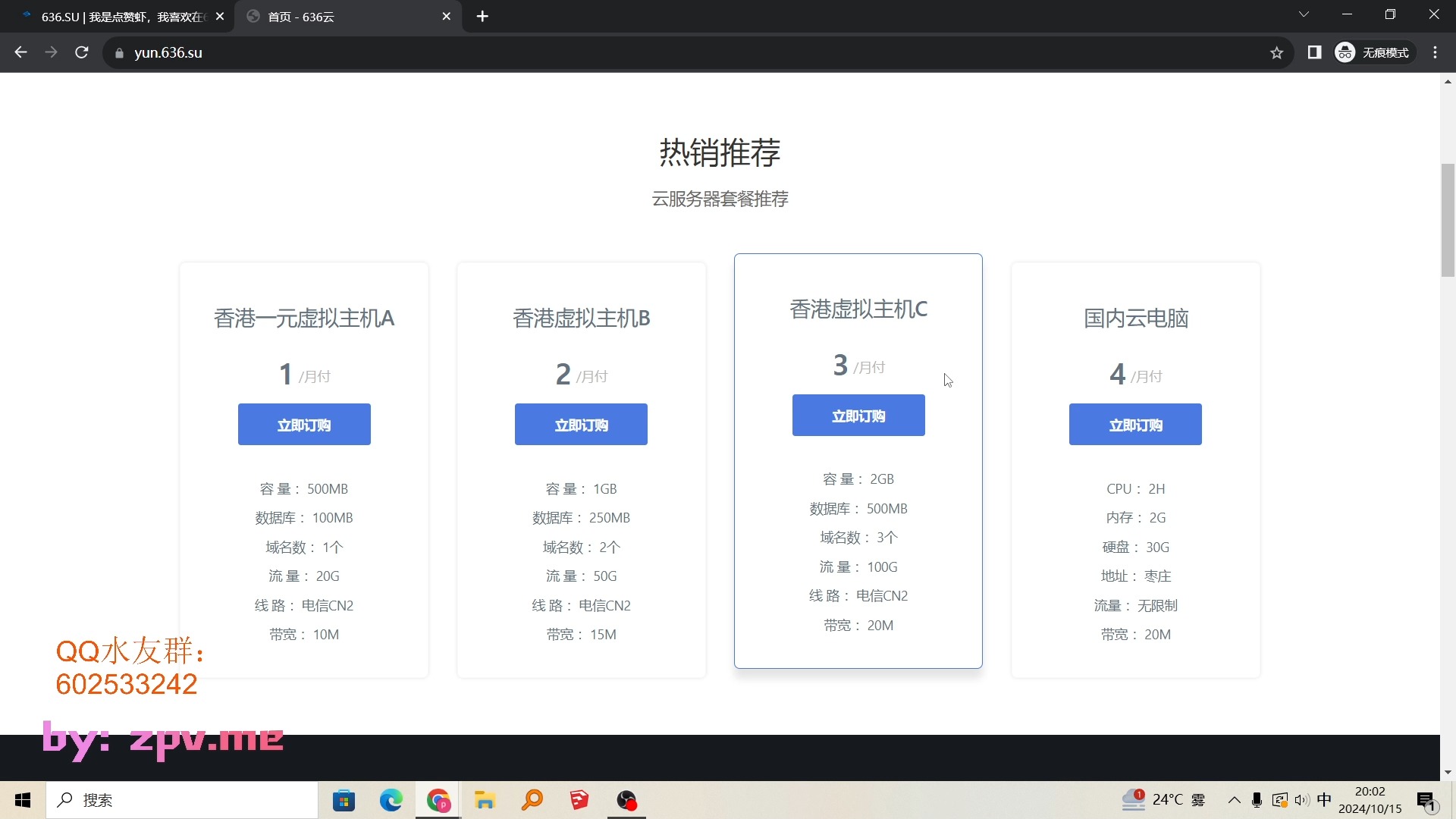Viewport: 1456px width, 819px height.
Task: Click the page vertical scrollbar thumb
Action: 1448,220
